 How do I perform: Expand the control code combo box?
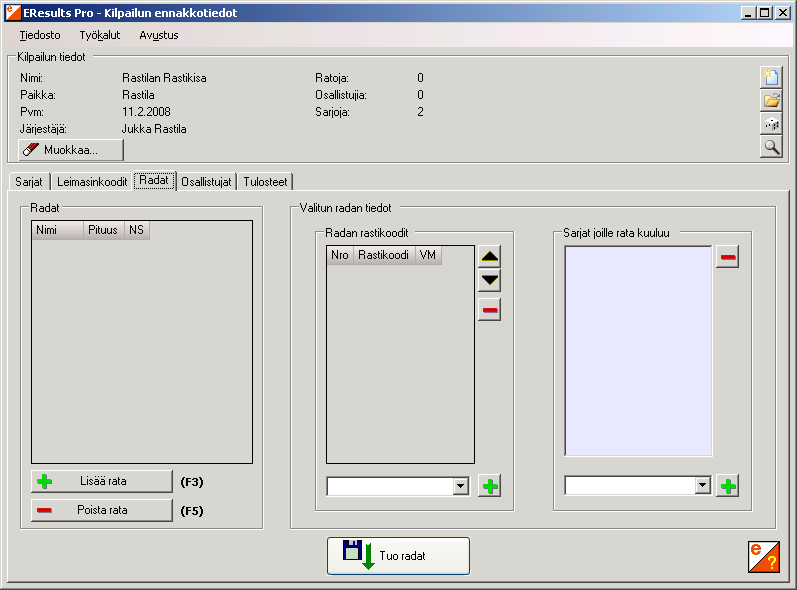coord(461,486)
